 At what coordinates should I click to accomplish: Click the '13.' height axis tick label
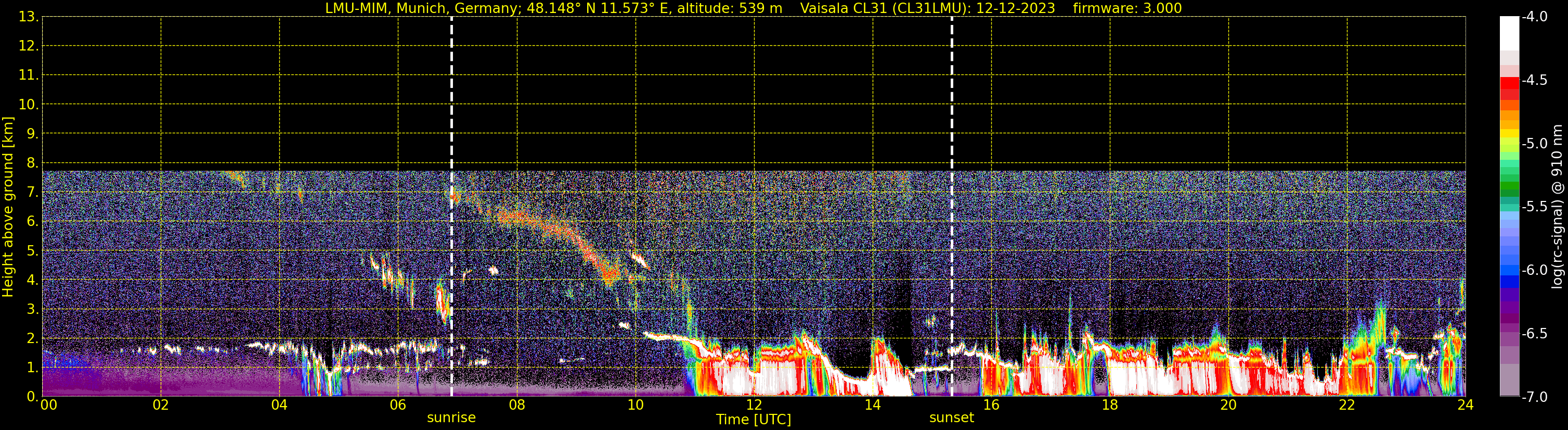(29, 17)
